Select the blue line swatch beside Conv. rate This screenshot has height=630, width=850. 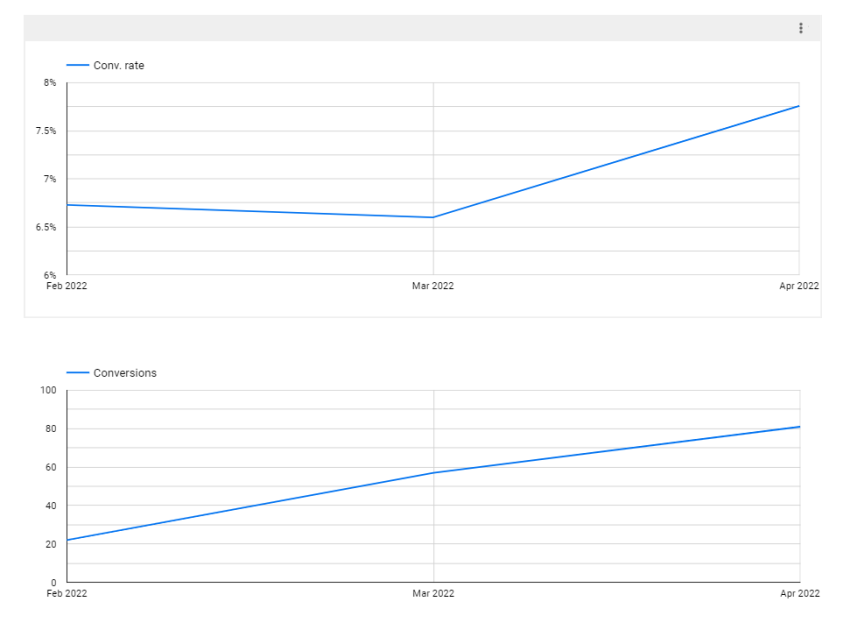click(x=78, y=65)
